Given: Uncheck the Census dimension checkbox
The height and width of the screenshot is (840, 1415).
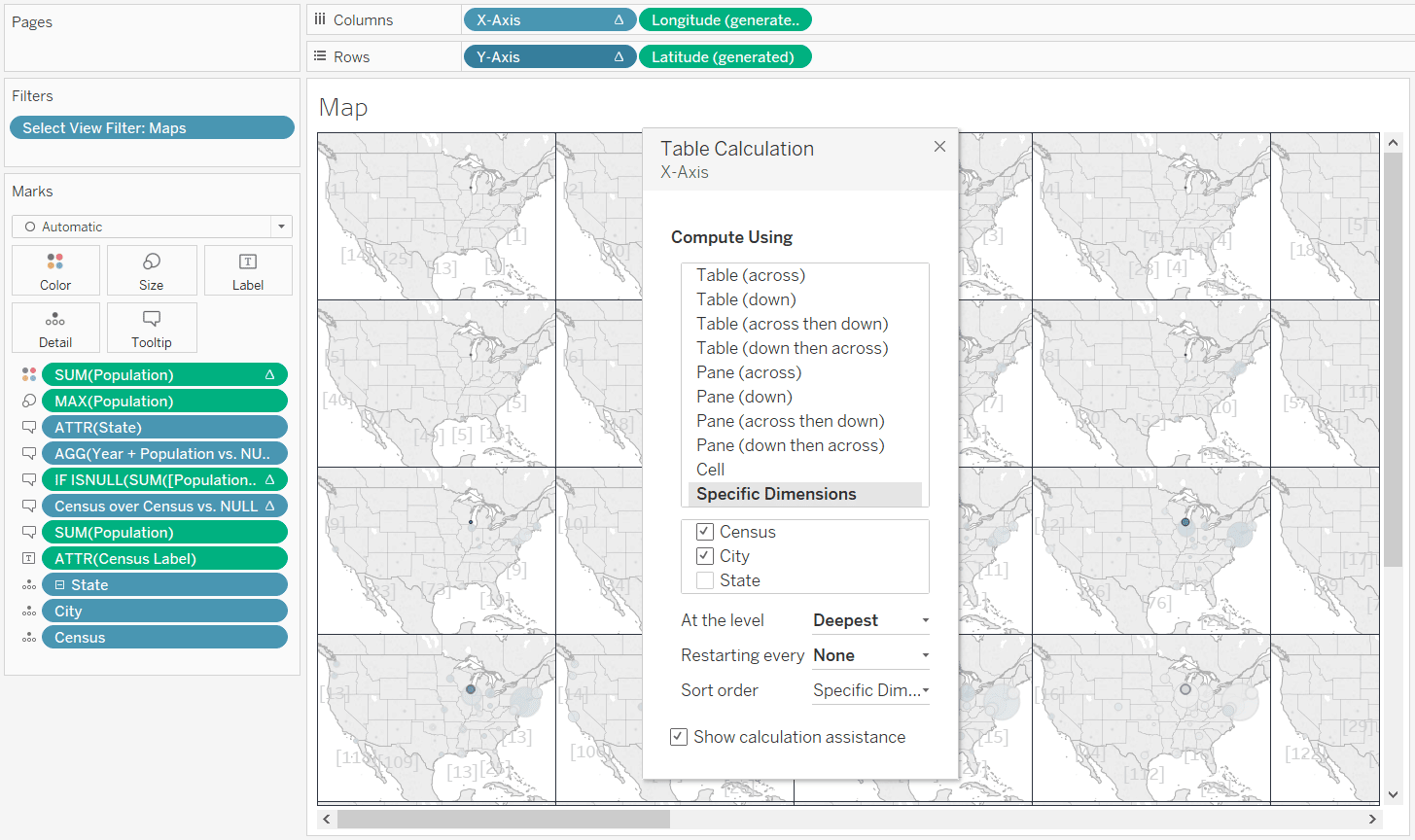Looking at the screenshot, I should coord(705,532).
